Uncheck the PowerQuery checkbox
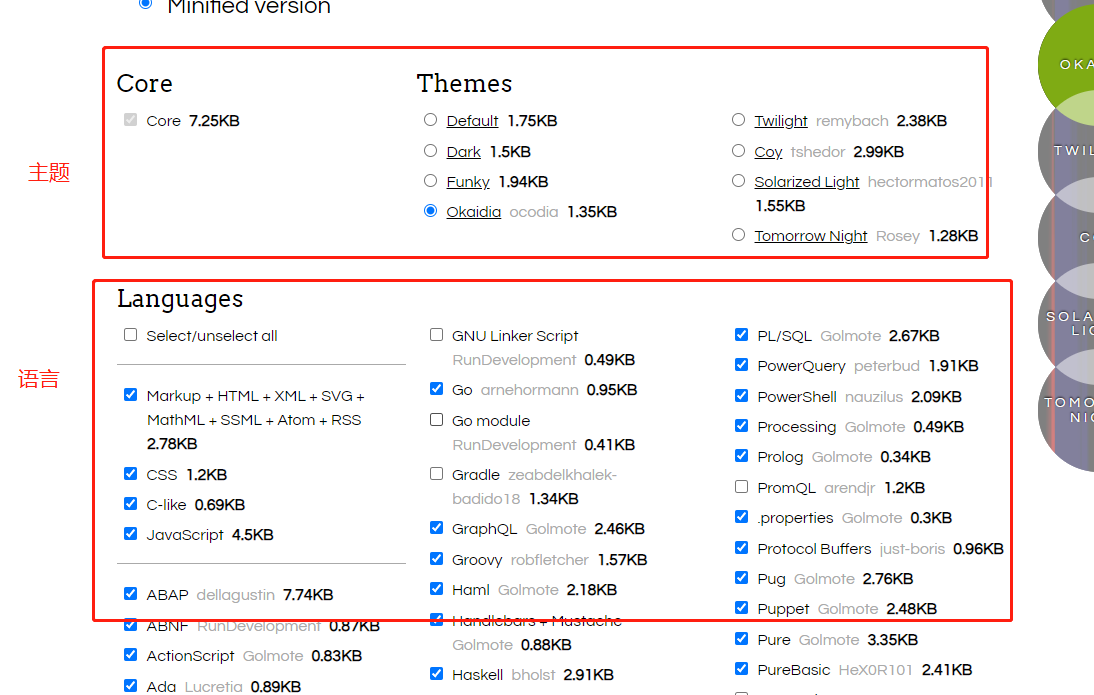This screenshot has width=1094, height=695. pyautogui.click(x=742, y=365)
